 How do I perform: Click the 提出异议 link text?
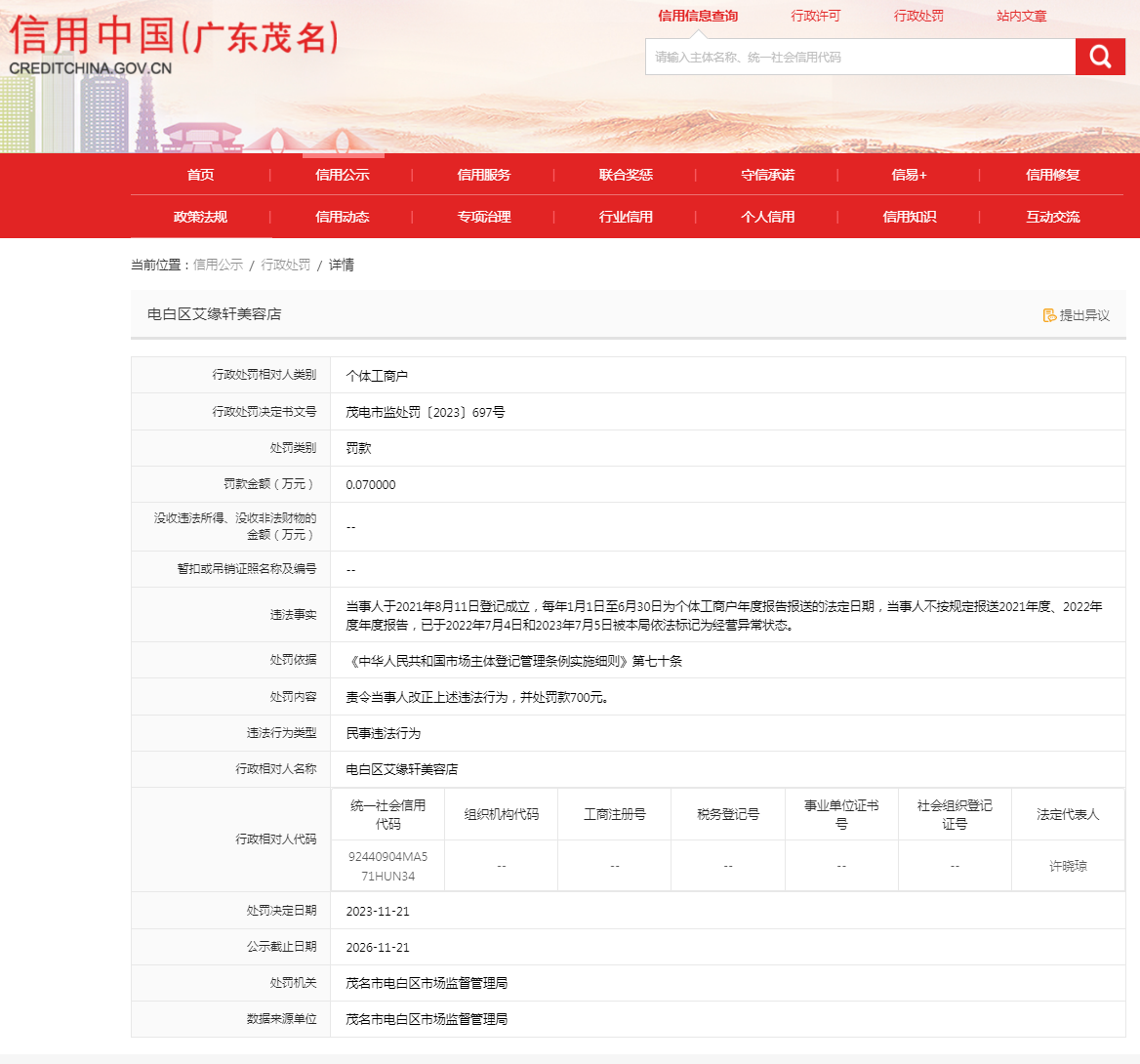[1084, 315]
